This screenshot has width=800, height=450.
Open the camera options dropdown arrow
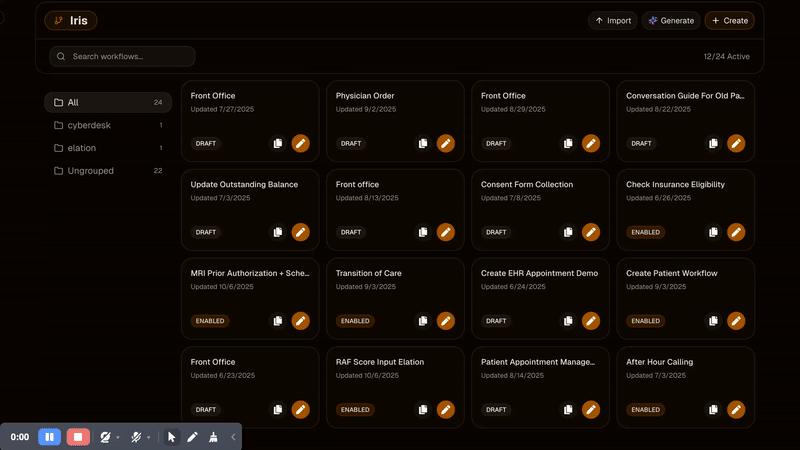118,437
